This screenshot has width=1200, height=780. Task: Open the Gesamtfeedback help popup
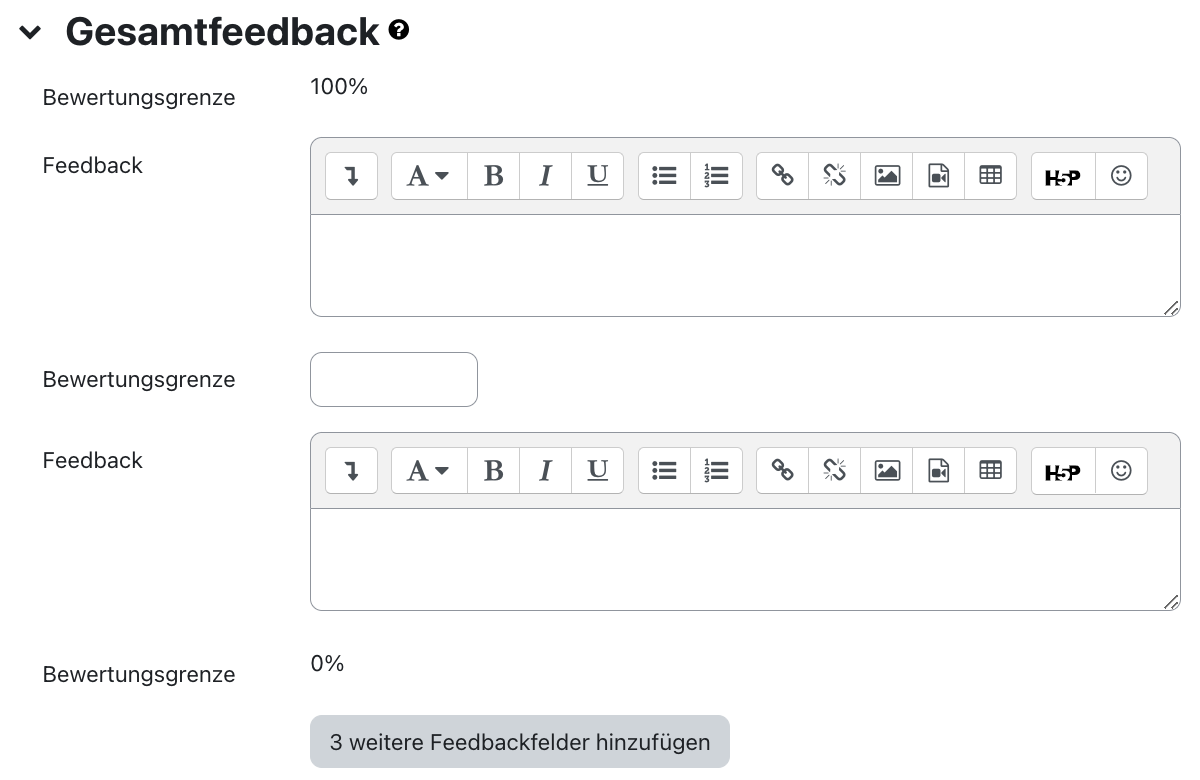pos(398,30)
